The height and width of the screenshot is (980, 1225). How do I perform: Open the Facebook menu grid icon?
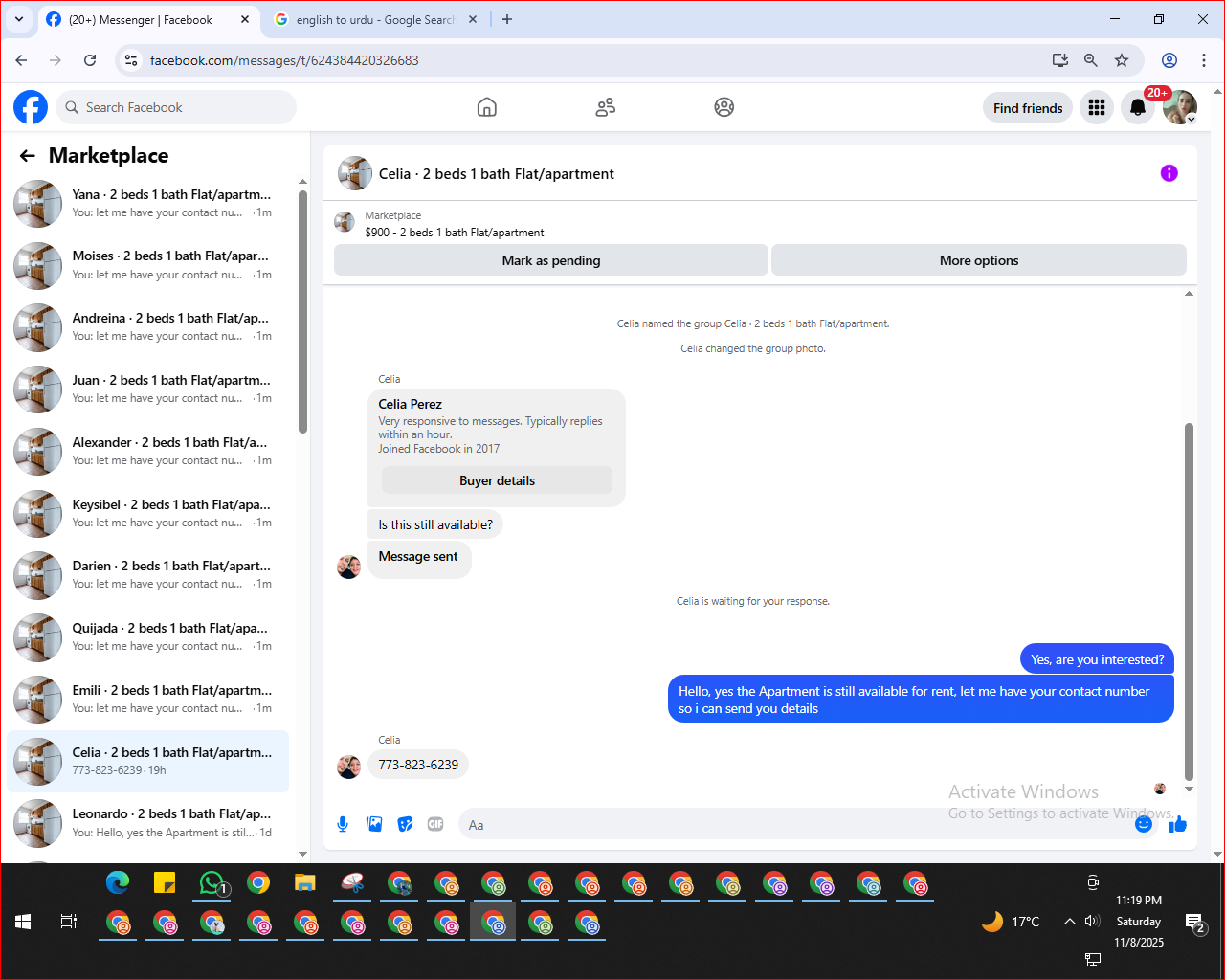(1097, 107)
